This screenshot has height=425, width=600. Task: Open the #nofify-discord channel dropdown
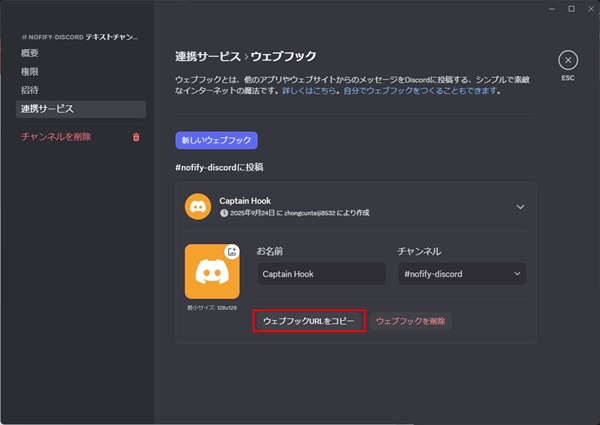click(462, 274)
